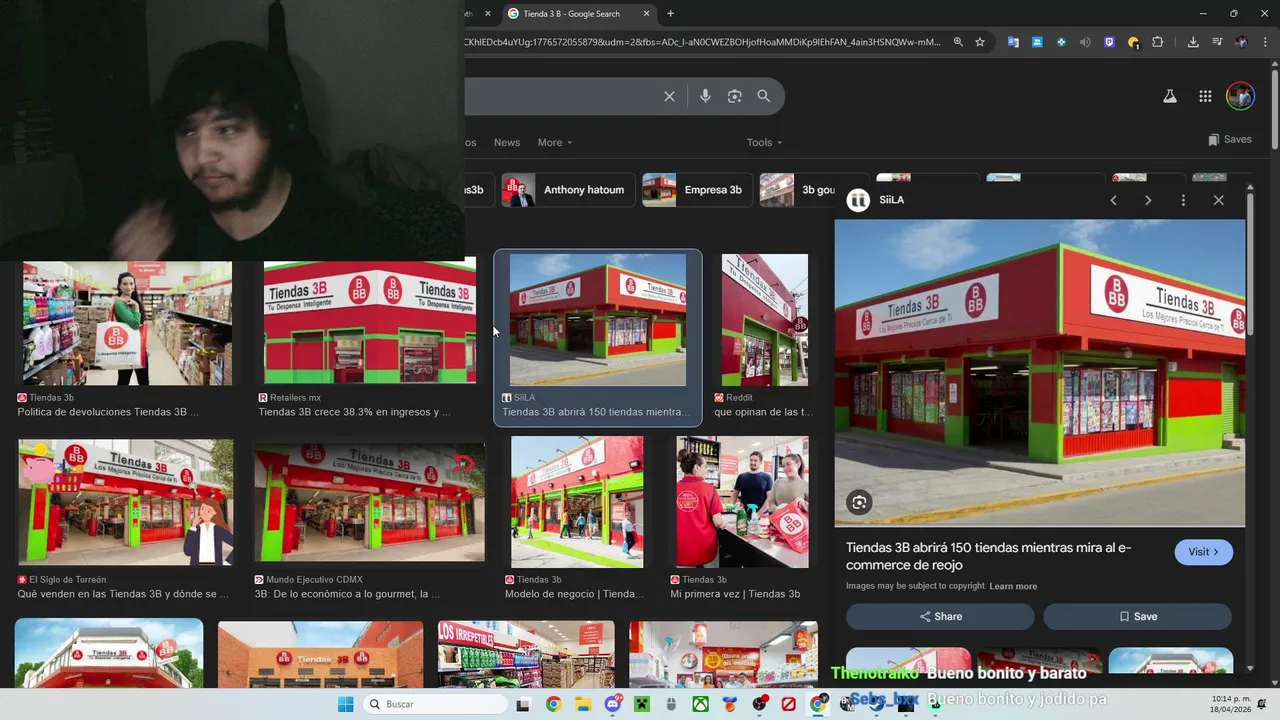Open Modelo de negocio Tiendas 3b image
Screen dimensions: 1280x720
point(577,502)
